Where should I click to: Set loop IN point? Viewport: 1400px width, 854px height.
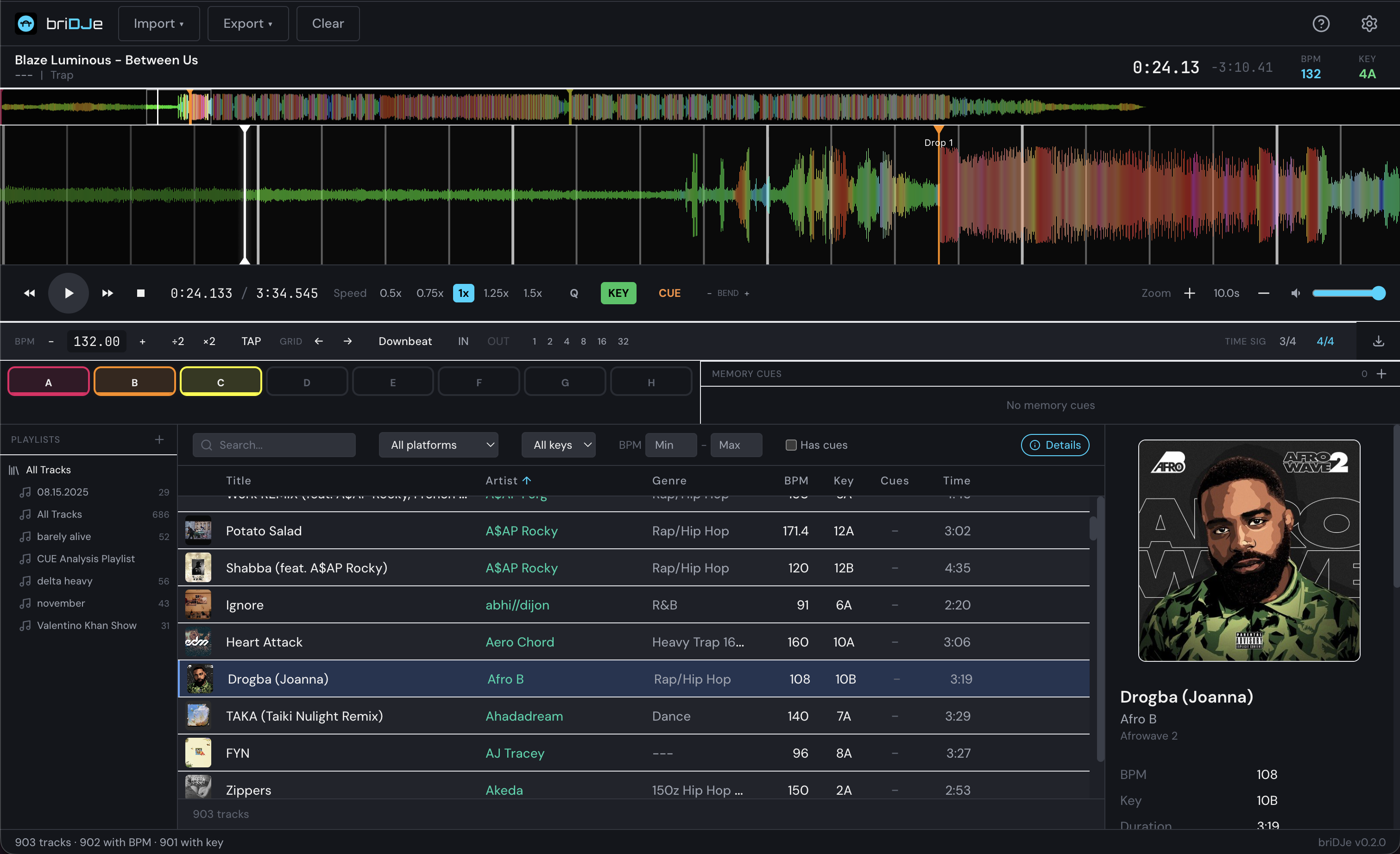pos(463,341)
